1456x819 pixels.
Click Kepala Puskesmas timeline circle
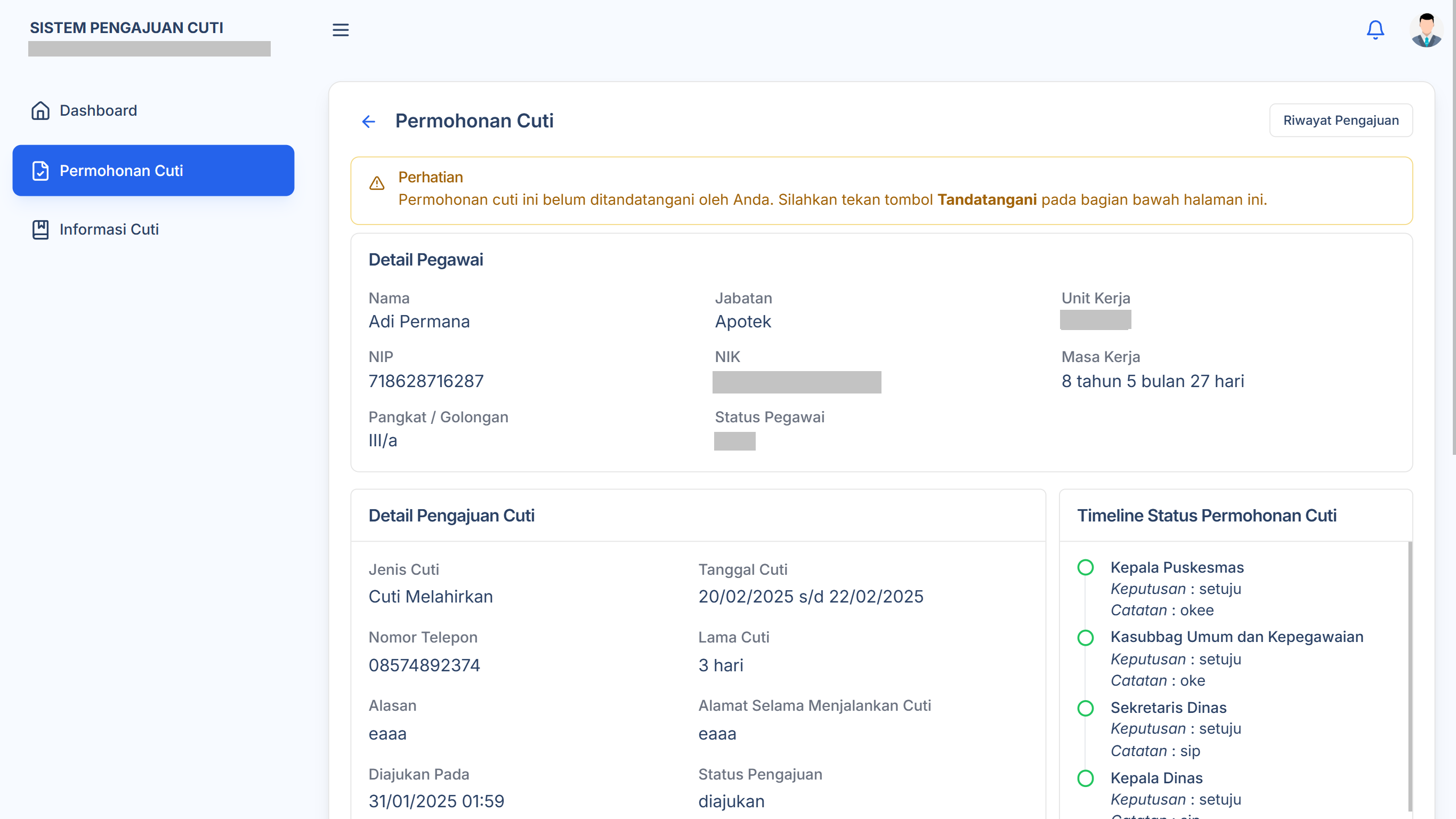click(1085, 567)
